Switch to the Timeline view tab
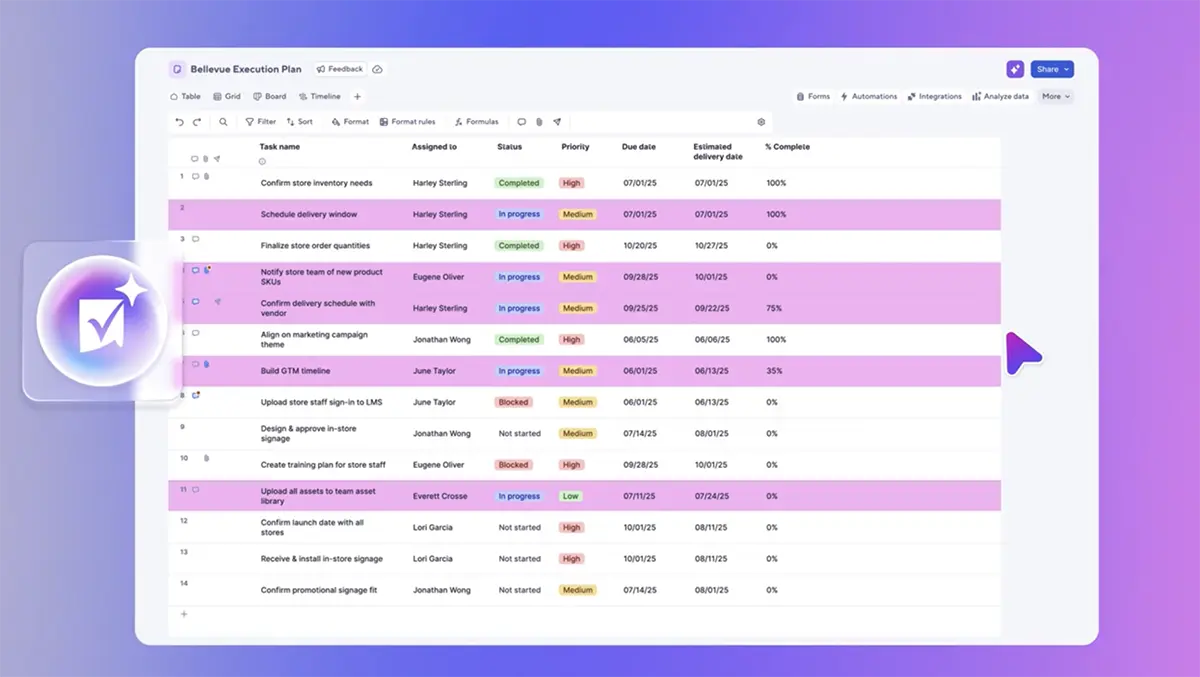 [x=320, y=97]
